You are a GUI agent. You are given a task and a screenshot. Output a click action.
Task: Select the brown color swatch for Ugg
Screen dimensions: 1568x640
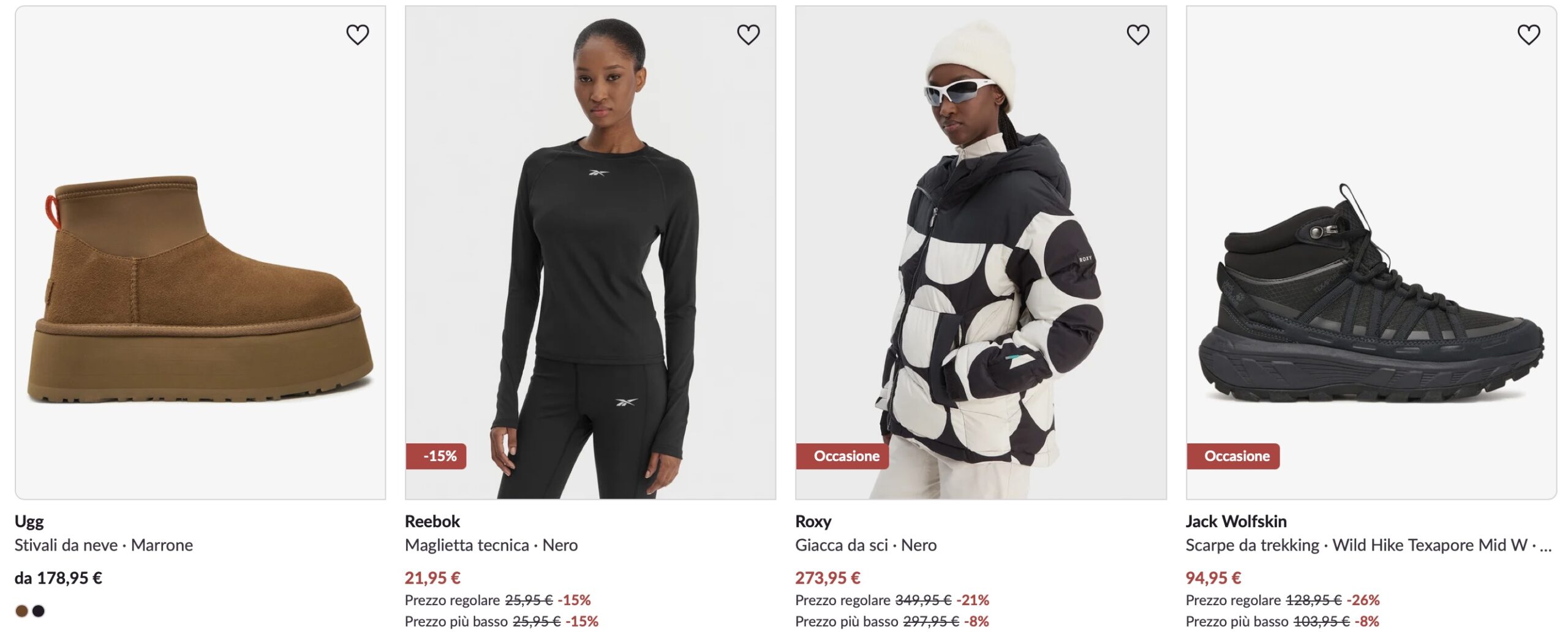tap(22, 611)
